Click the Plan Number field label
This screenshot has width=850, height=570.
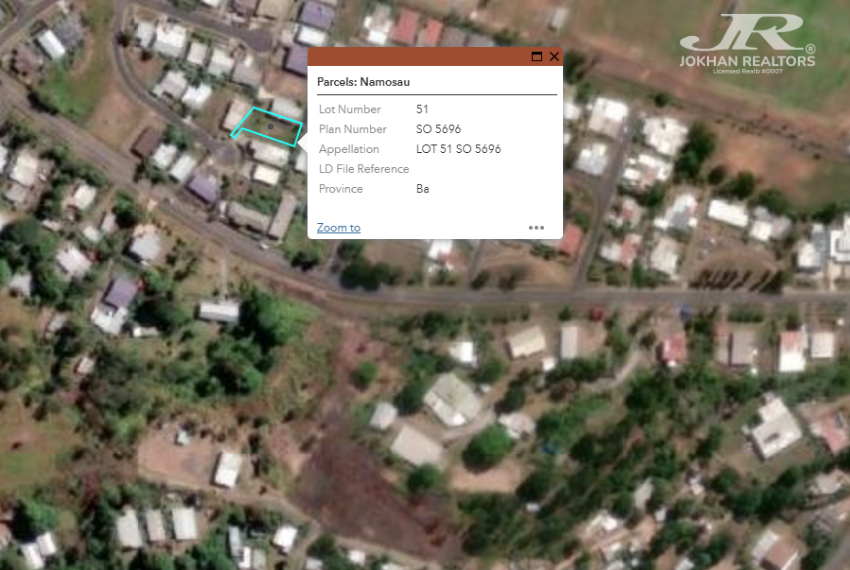click(352, 129)
